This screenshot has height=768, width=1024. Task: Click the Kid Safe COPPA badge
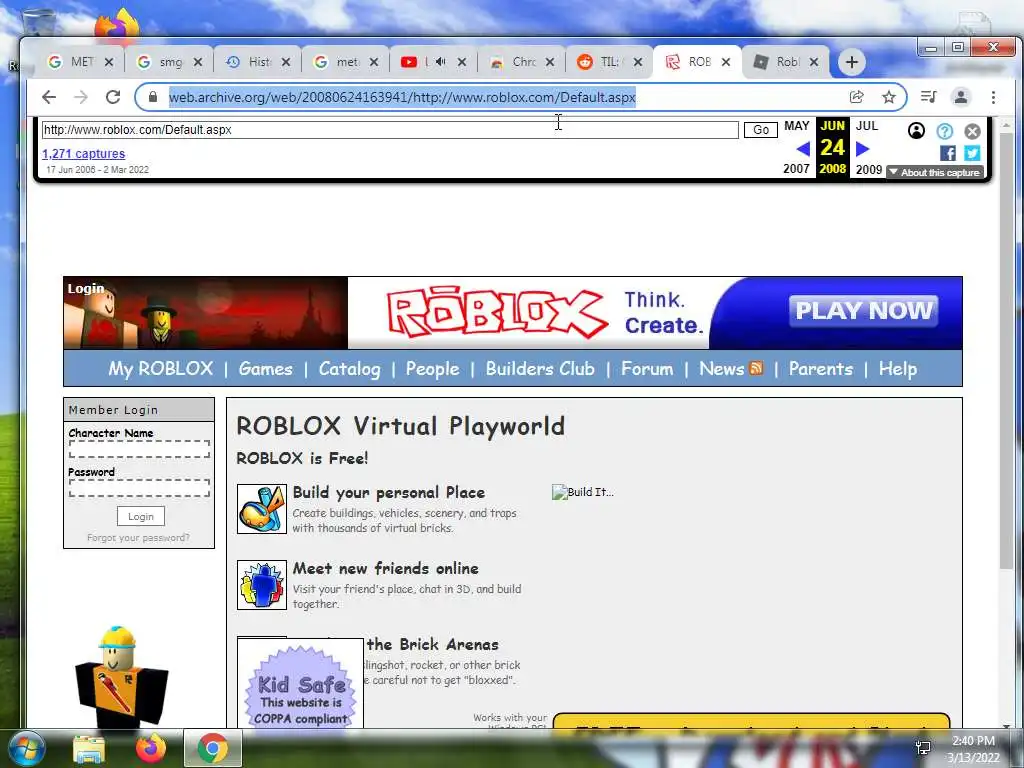click(300, 684)
